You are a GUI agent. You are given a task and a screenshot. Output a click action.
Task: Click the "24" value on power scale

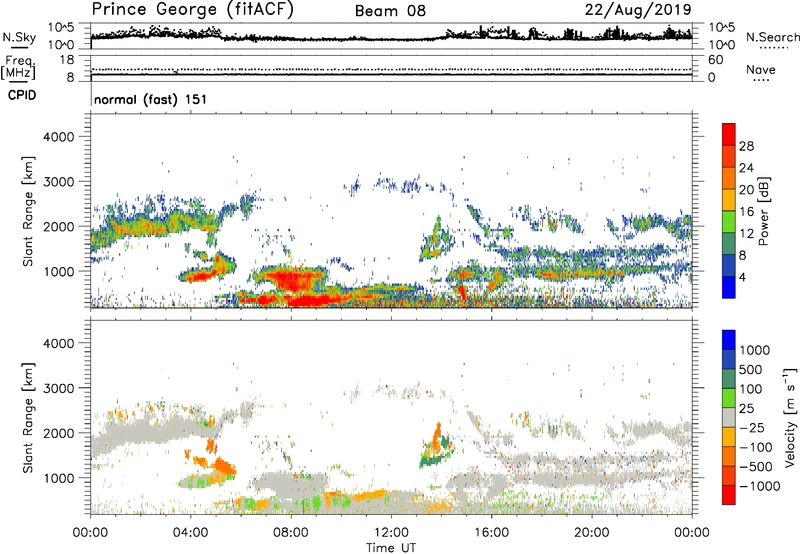(746, 168)
